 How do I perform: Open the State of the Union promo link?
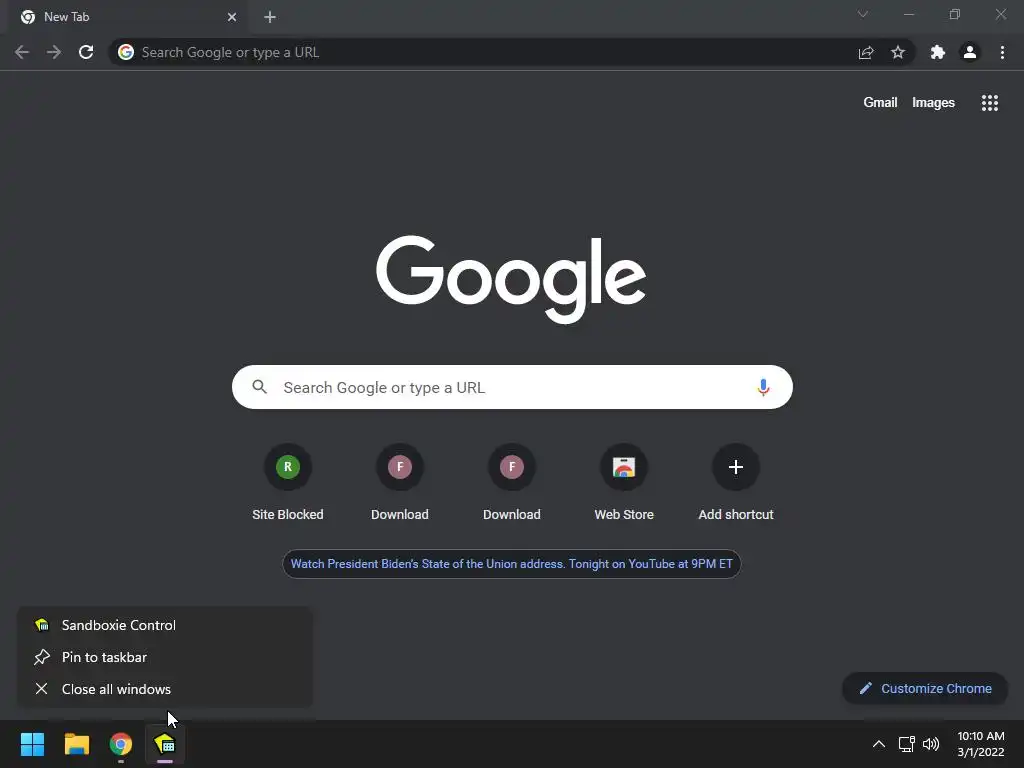(511, 564)
